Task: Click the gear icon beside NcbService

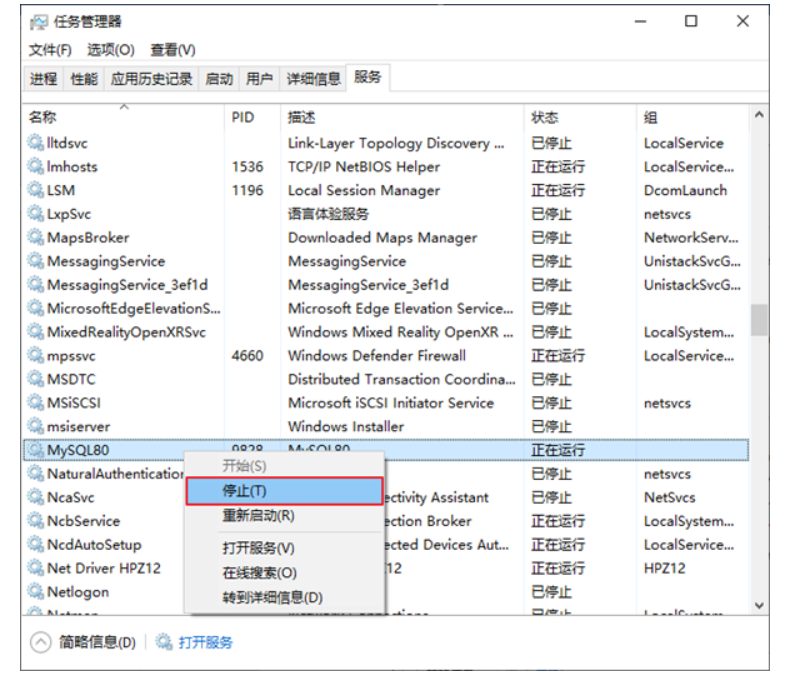Action: [x=36, y=521]
